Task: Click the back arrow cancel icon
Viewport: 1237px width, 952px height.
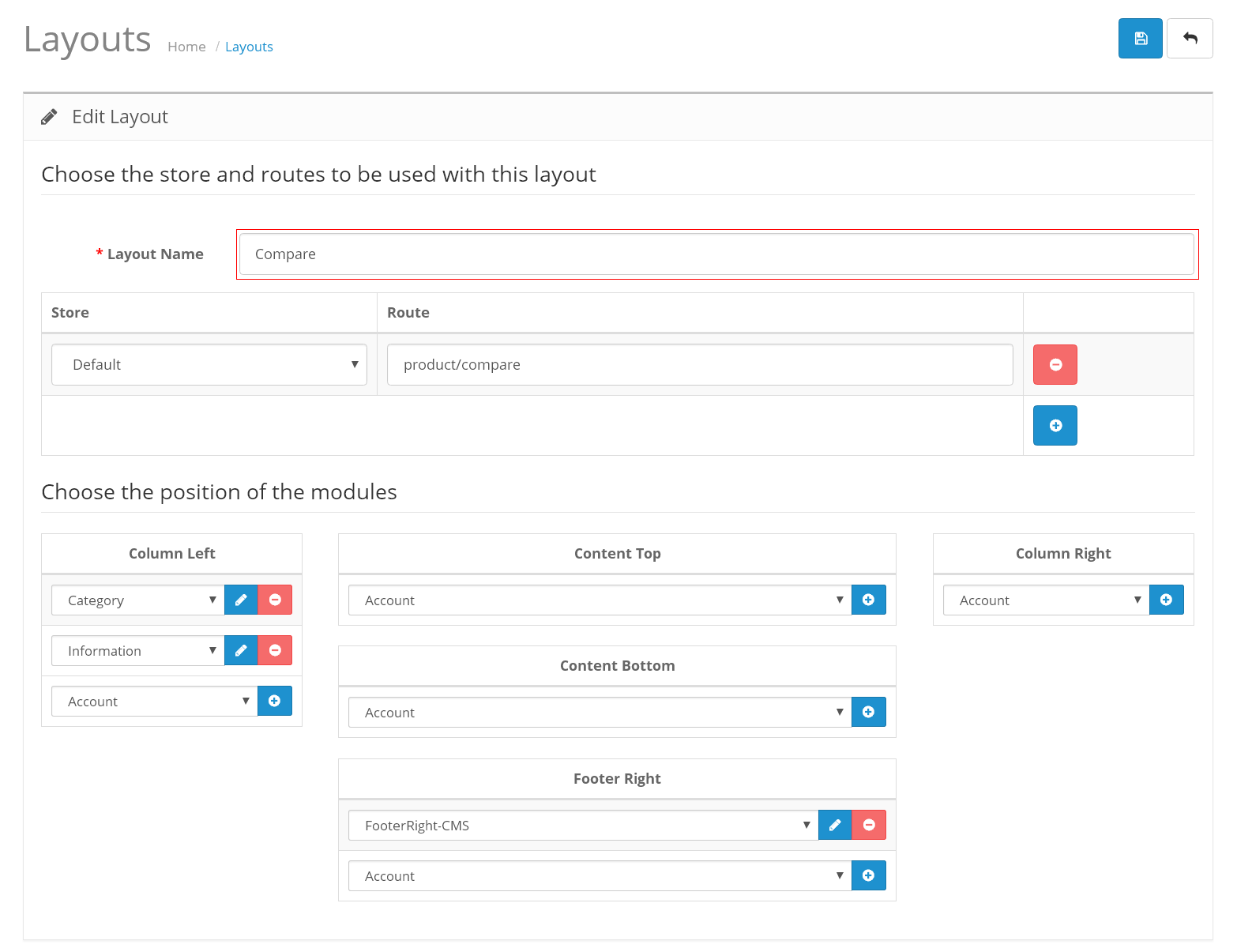Action: (x=1190, y=39)
